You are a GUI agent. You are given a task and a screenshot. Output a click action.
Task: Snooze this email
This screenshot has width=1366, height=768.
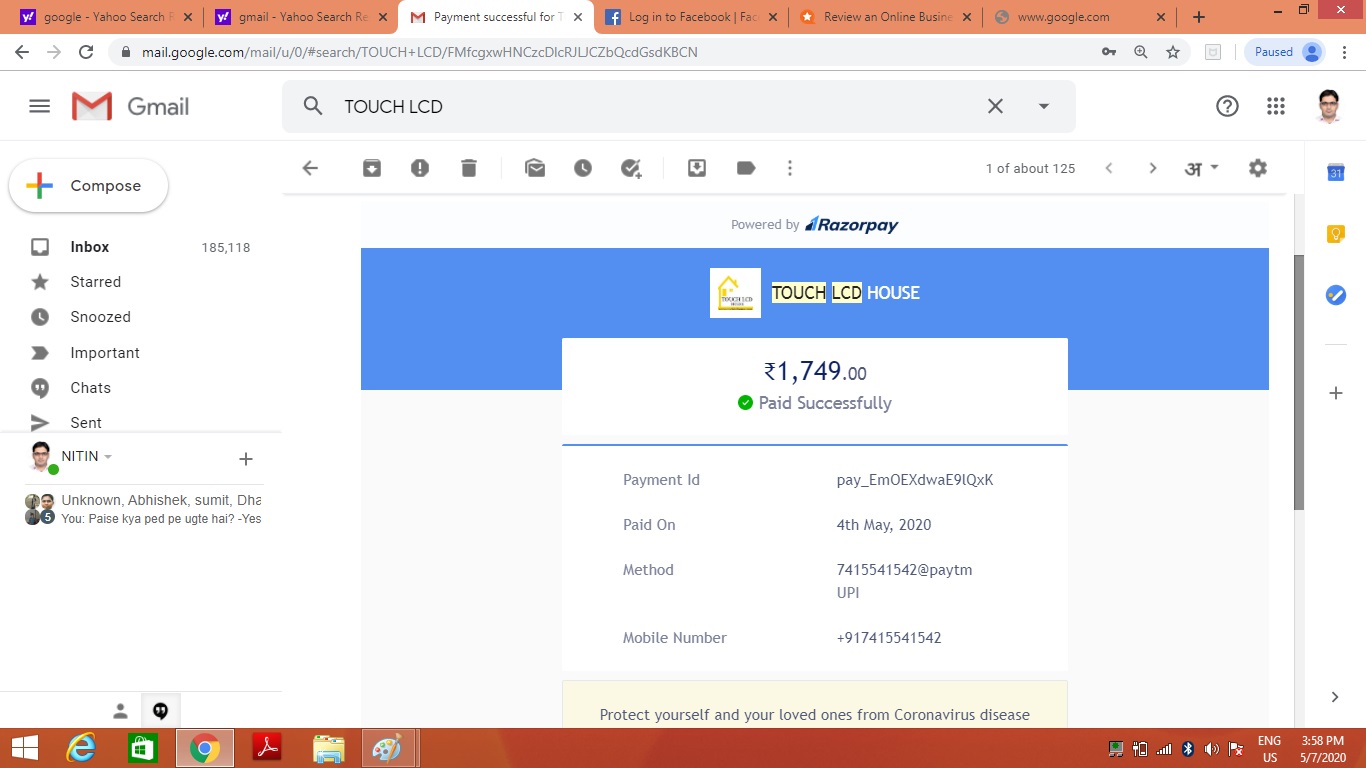pos(583,168)
